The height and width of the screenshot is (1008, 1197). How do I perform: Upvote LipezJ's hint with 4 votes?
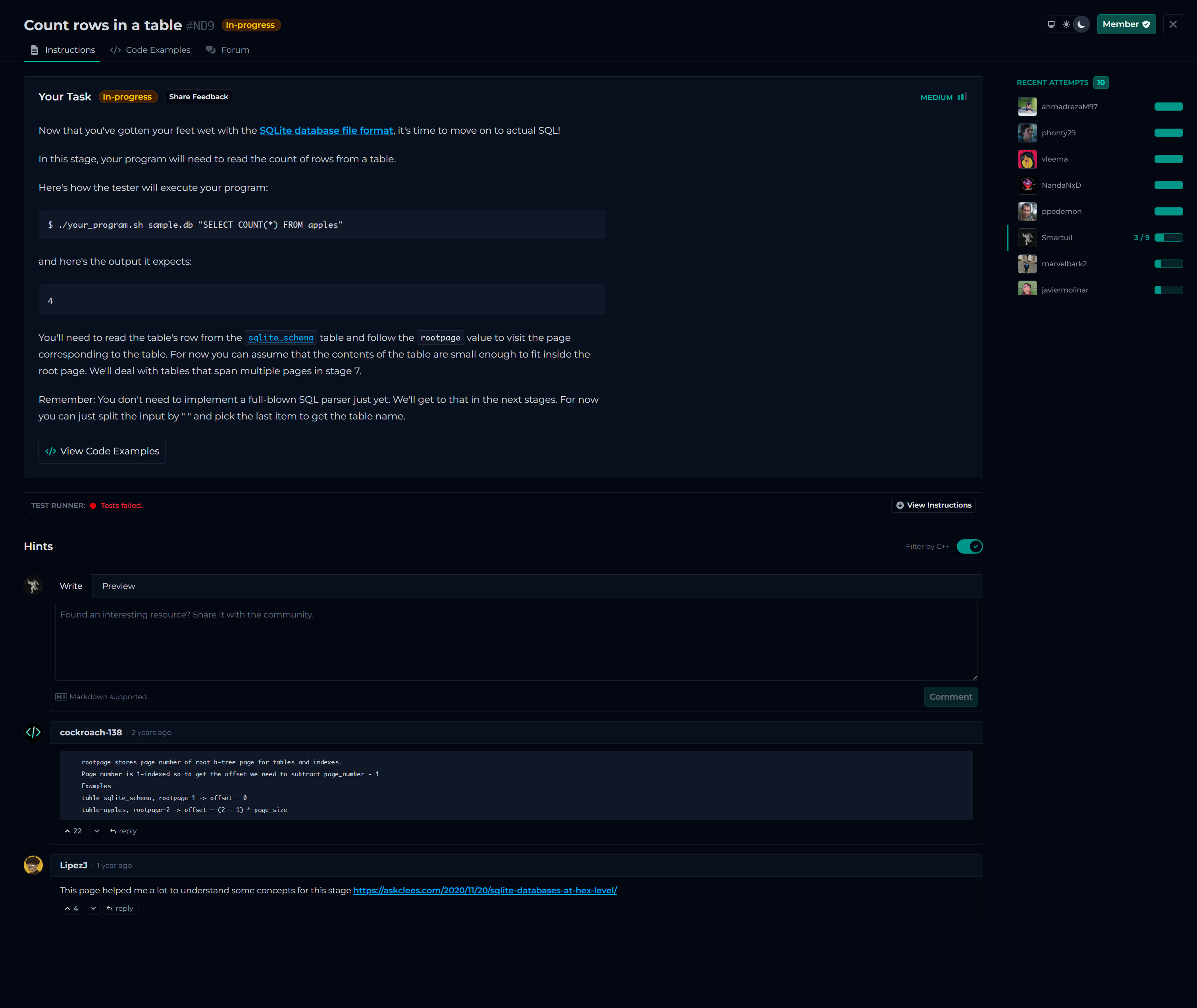71,908
